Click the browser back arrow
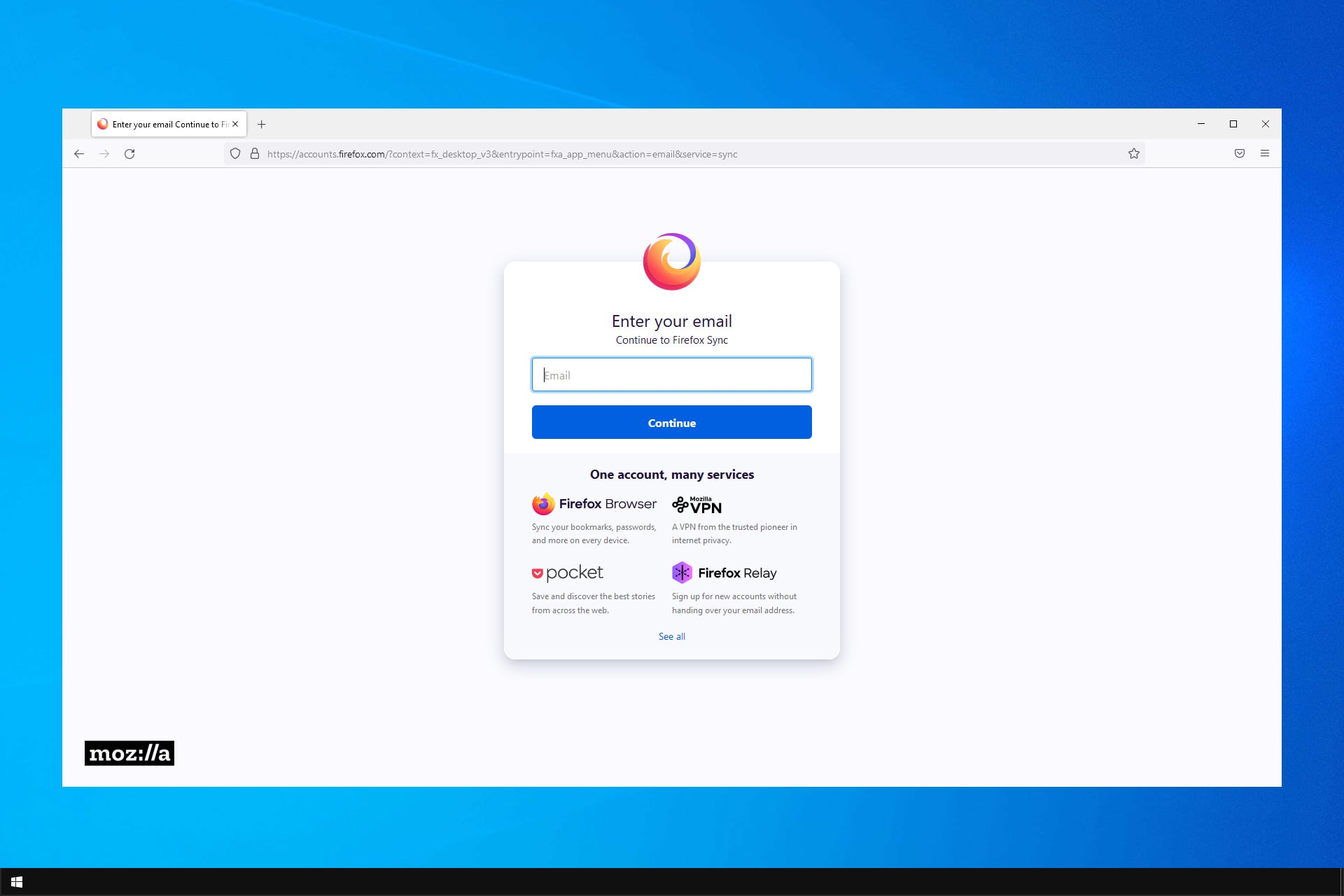 [79, 154]
